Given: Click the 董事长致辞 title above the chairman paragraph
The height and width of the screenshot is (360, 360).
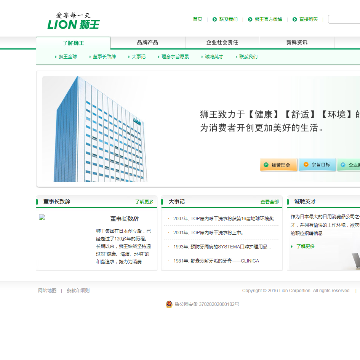Looking at the screenshot, I should [x=125, y=219].
